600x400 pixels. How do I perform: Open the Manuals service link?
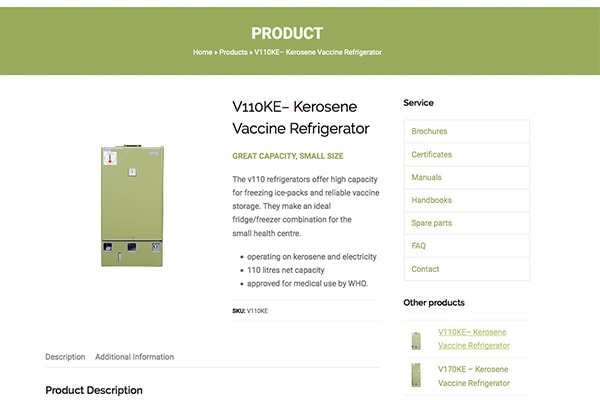[426, 177]
